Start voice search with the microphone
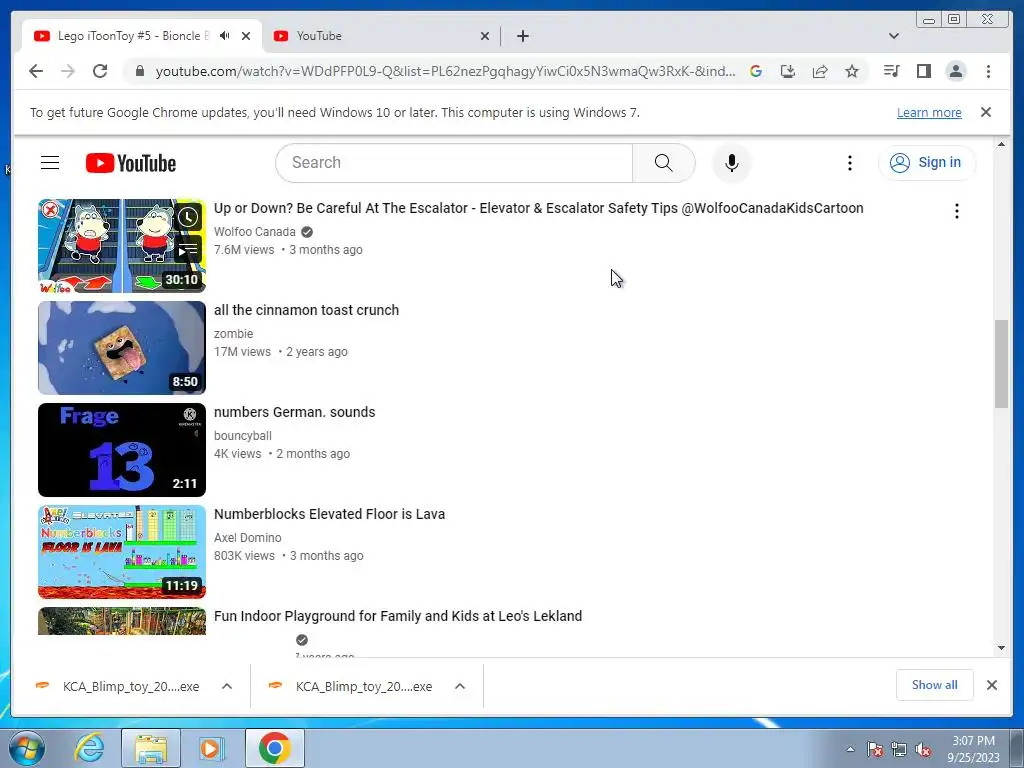The width and height of the screenshot is (1024, 768). [x=731, y=163]
